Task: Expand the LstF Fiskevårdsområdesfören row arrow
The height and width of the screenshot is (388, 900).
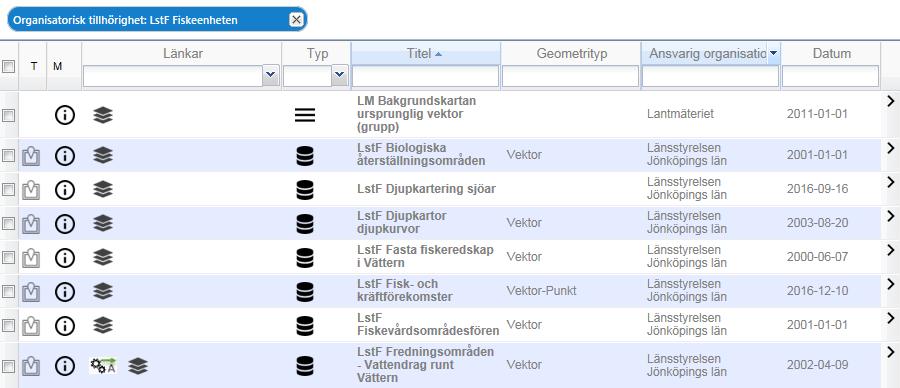Action: 891,318
